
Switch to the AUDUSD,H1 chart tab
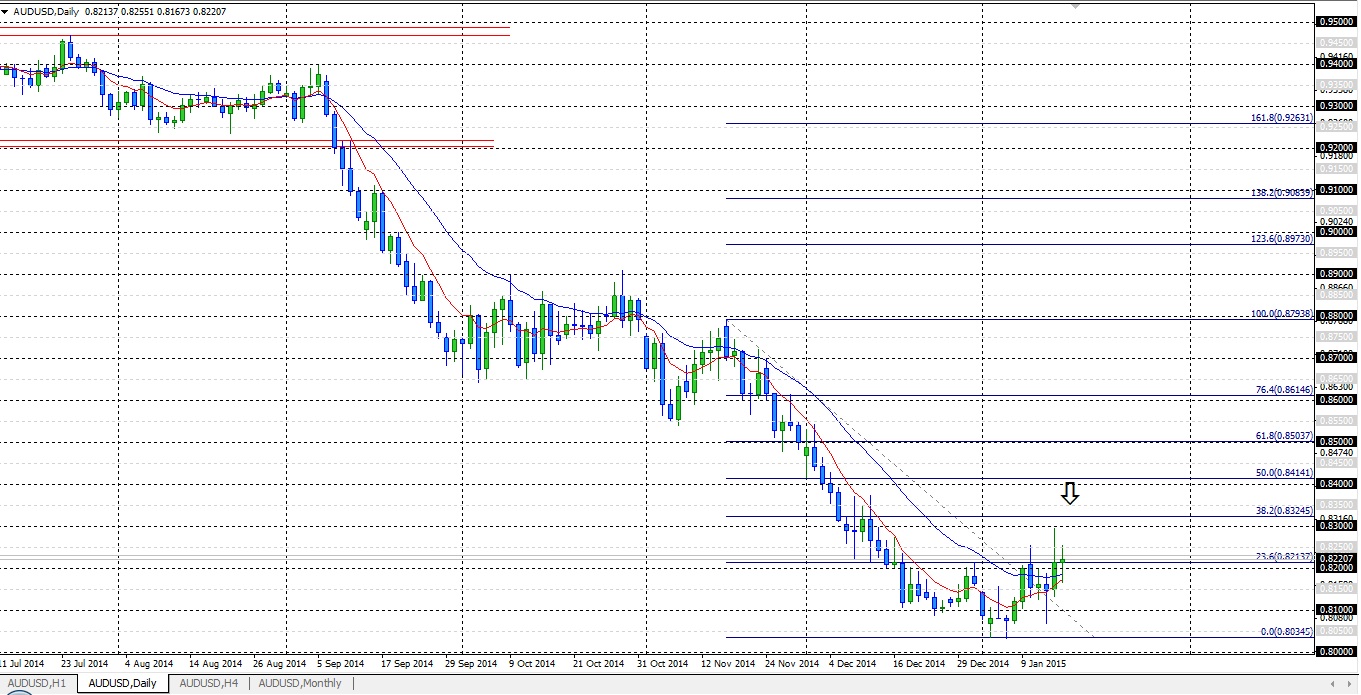[36, 684]
